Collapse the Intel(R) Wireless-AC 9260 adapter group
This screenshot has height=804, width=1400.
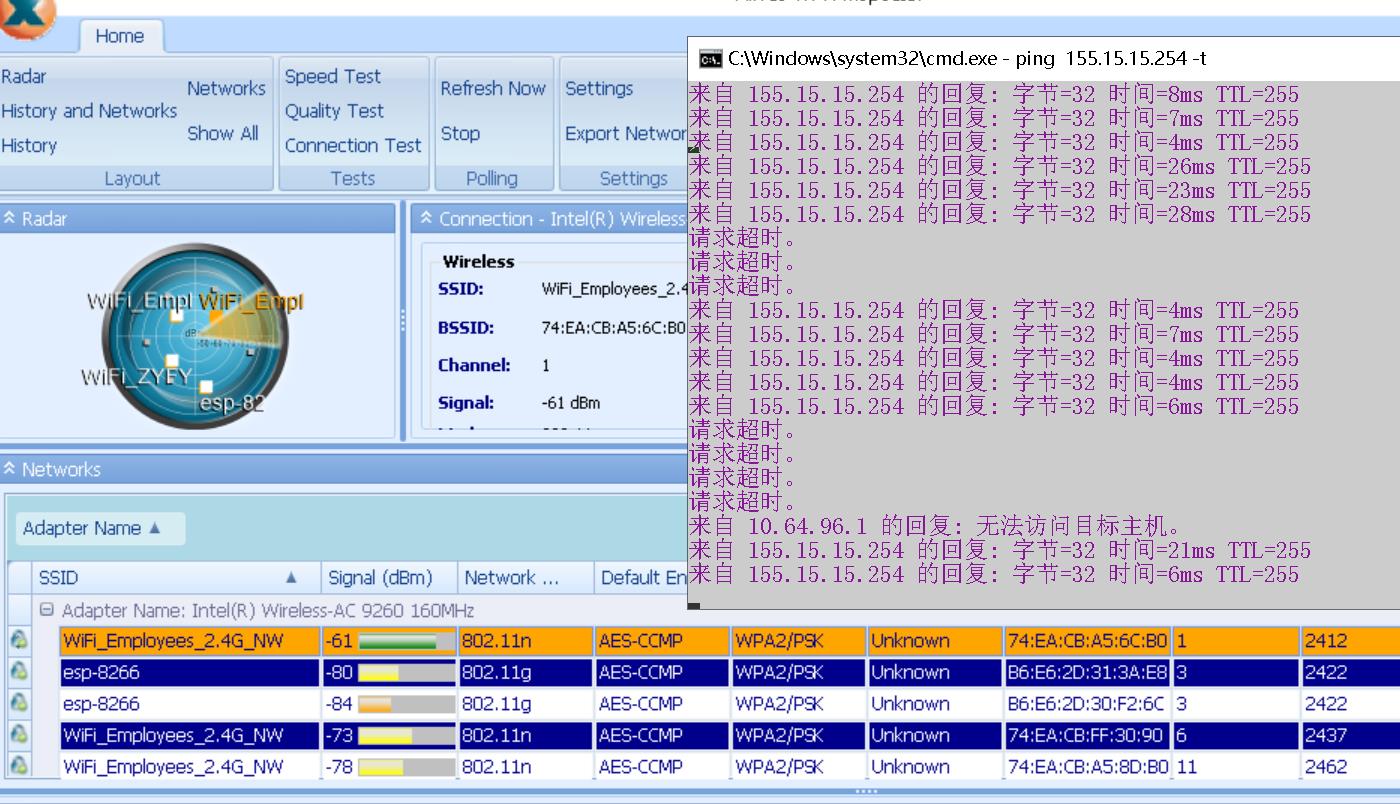point(46,610)
